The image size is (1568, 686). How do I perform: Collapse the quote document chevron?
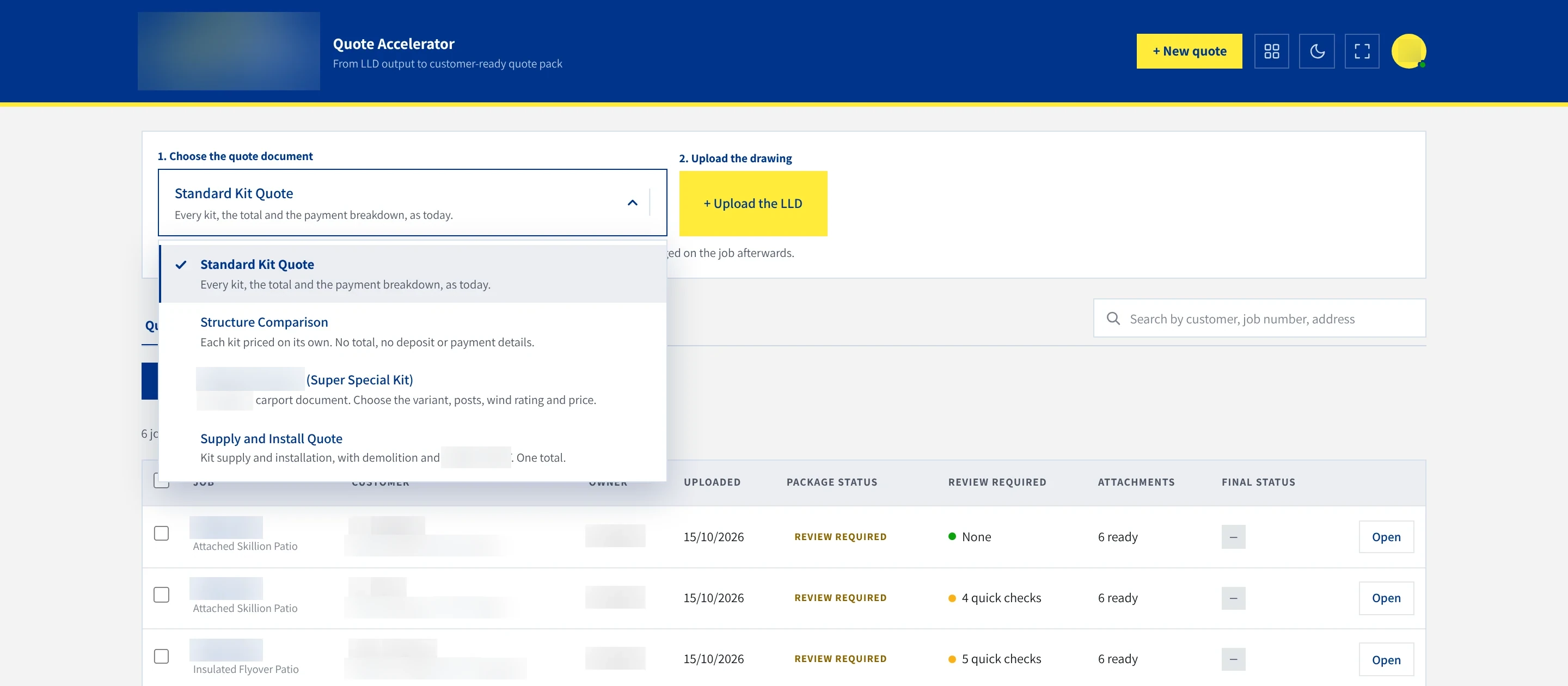[633, 203]
